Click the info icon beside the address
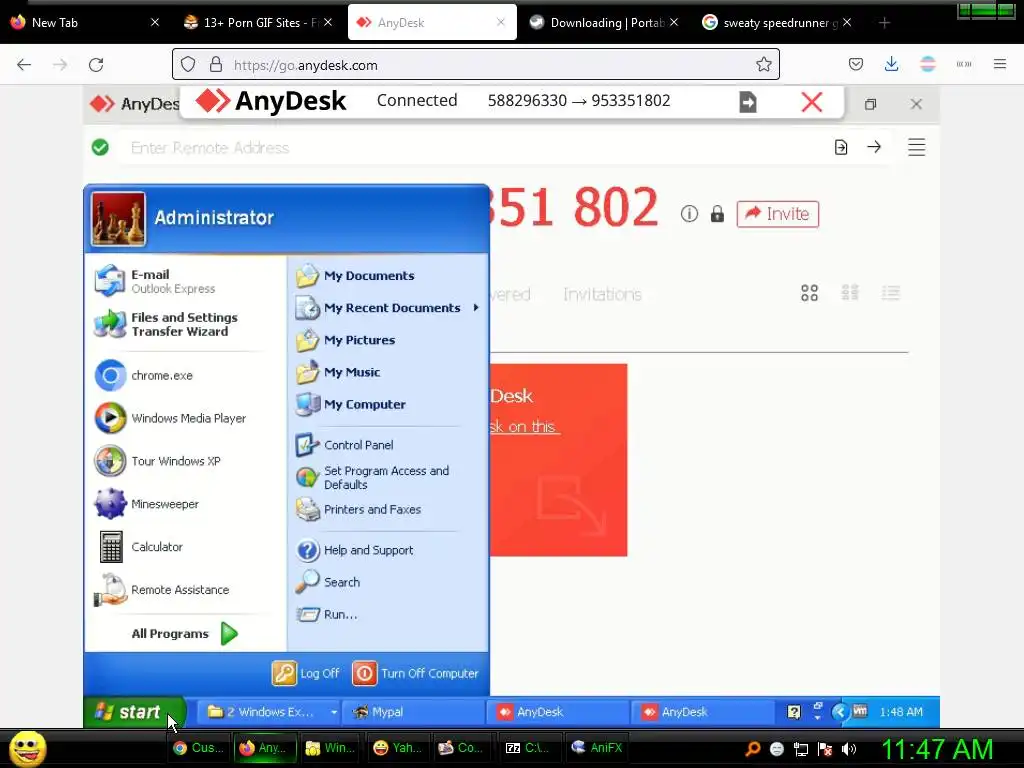This screenshot has height=768, width=1024. pyautogui.click(x=689, y=214)
